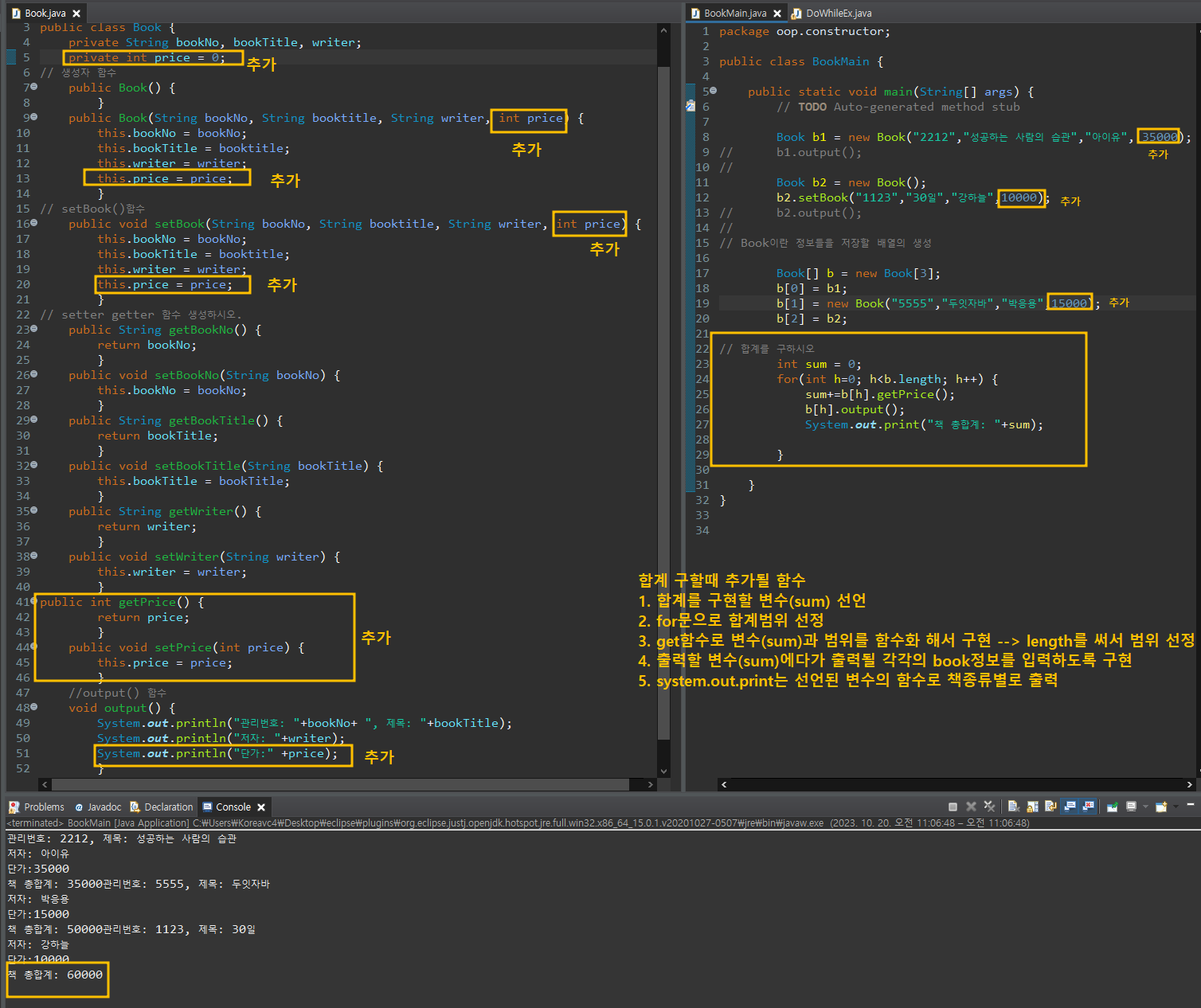1201x1008 pixels.
Task: Click the Problems view icon
Action: pyautogui.click(x=14, y=807)
